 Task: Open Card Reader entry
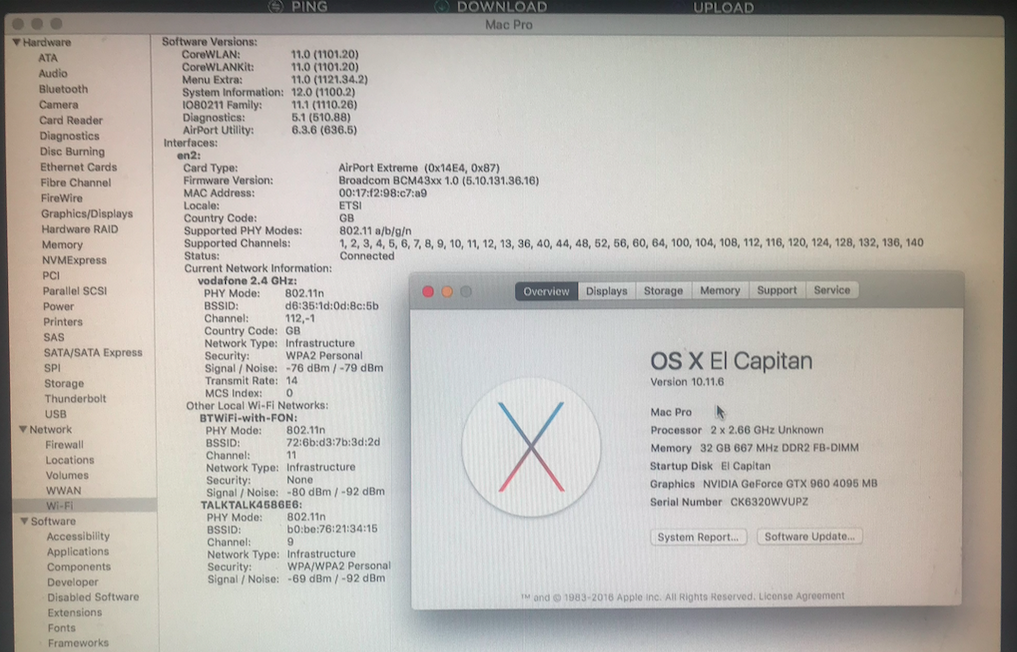(x=71, y=120)
